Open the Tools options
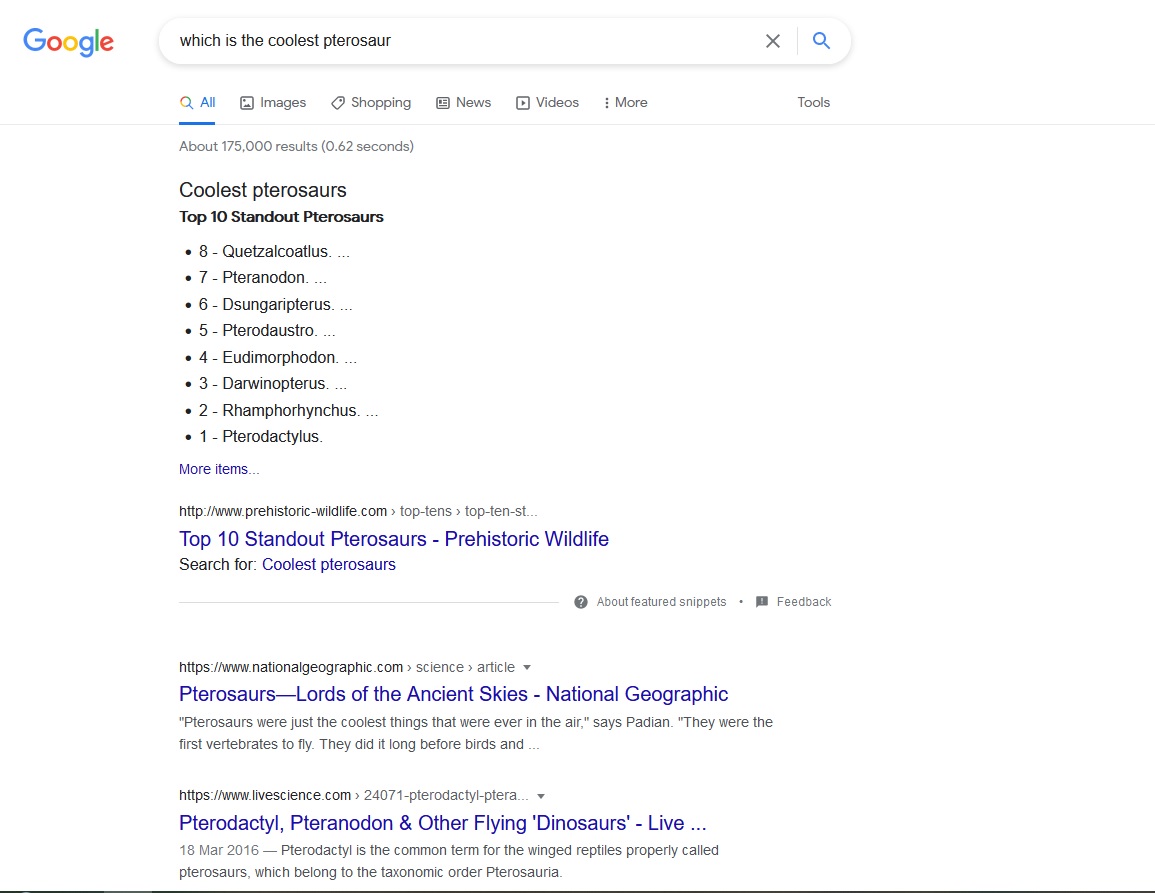 coord(813,102)
